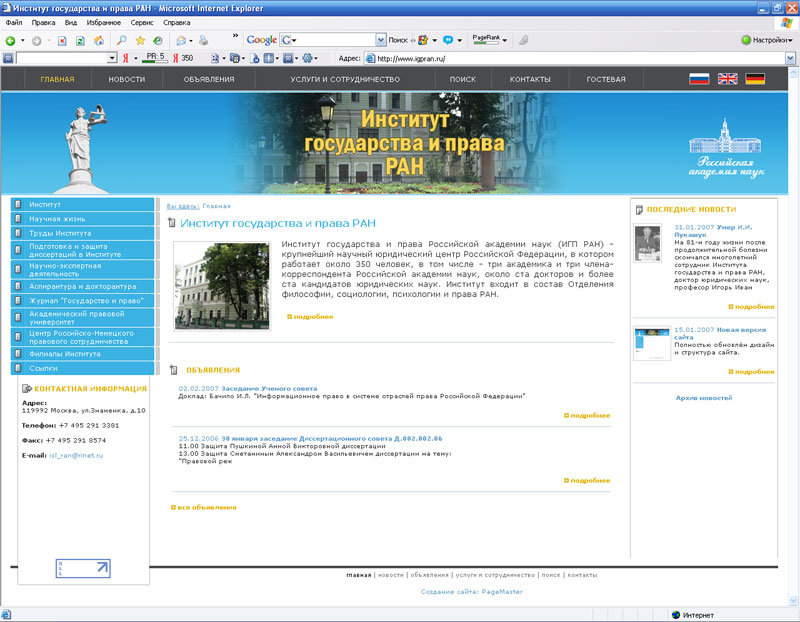Click the isl_ran@rinet.ru email link
Screen dimensions: 800x622
click(x=76, y=455)
